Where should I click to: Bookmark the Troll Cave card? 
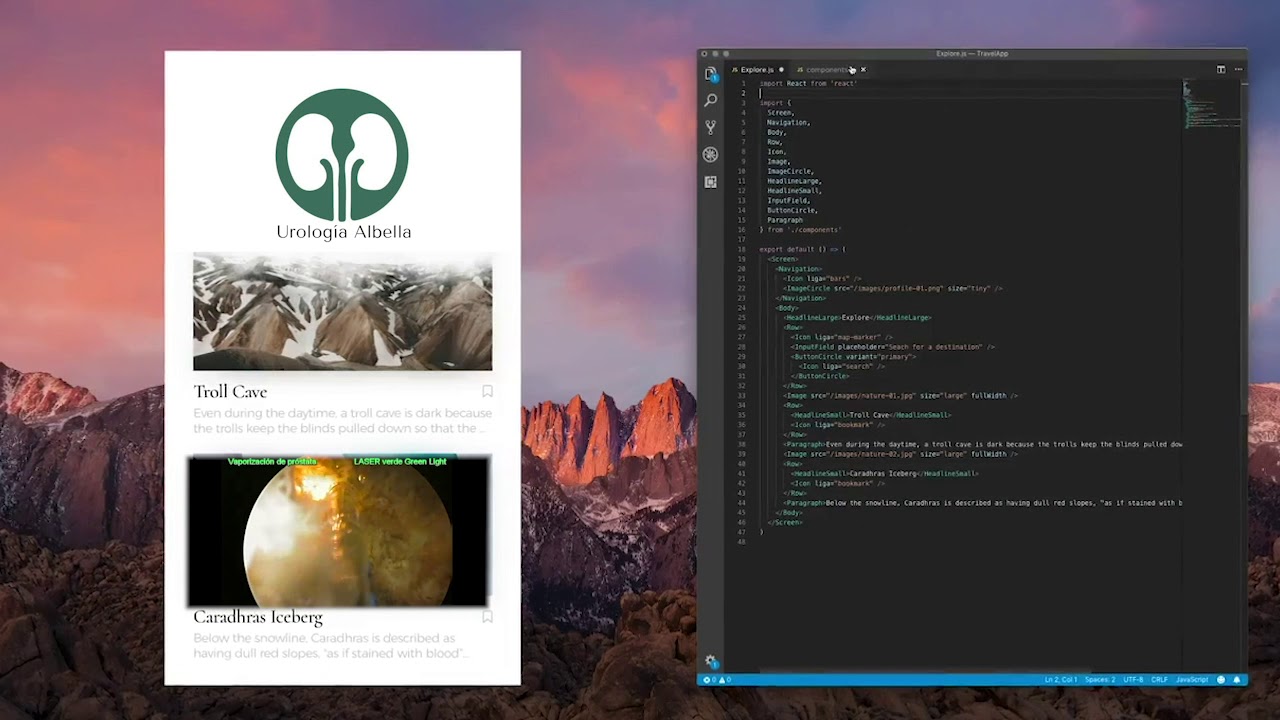point(487,391)
